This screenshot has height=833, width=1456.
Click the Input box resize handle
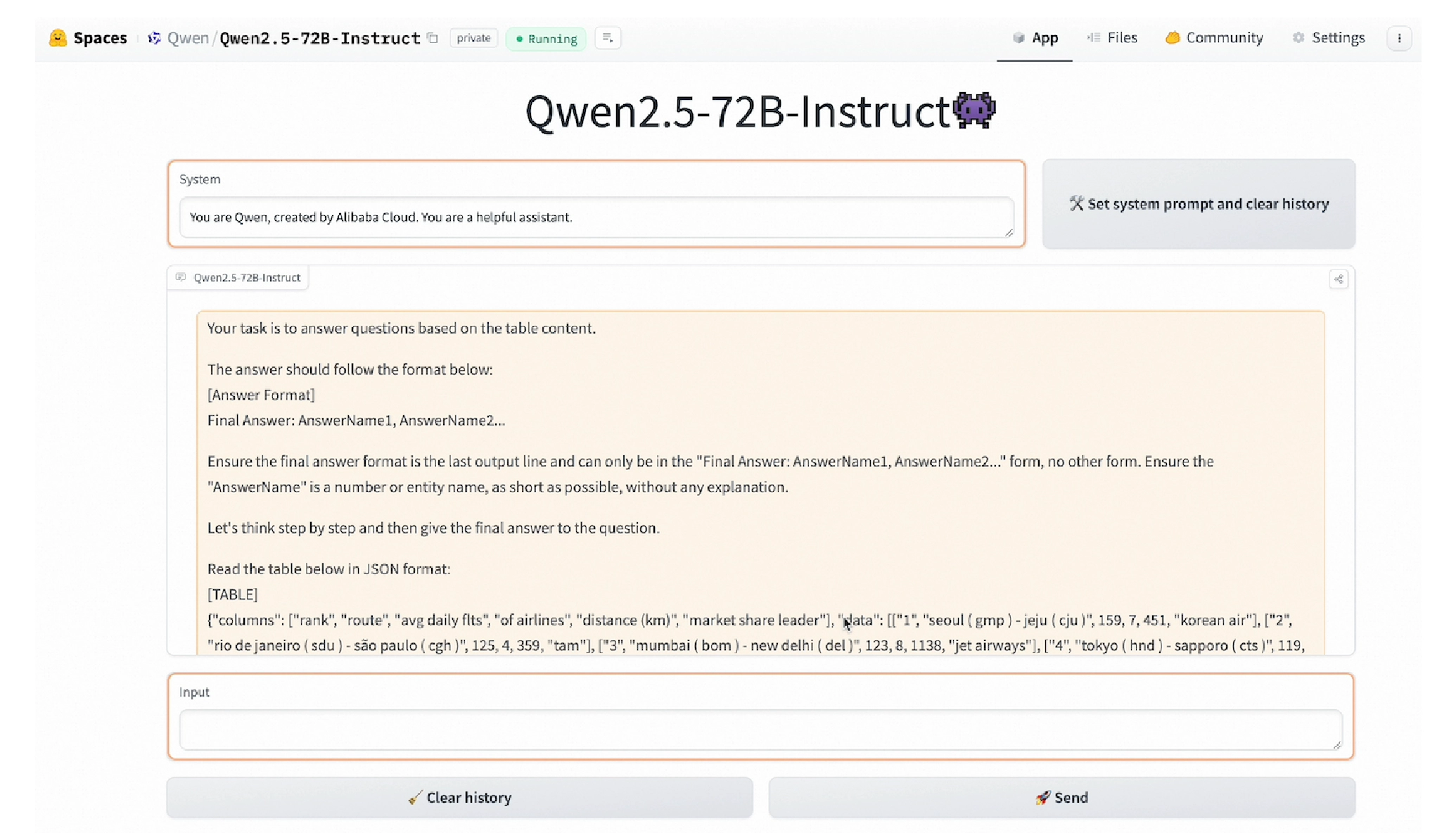1337,745
